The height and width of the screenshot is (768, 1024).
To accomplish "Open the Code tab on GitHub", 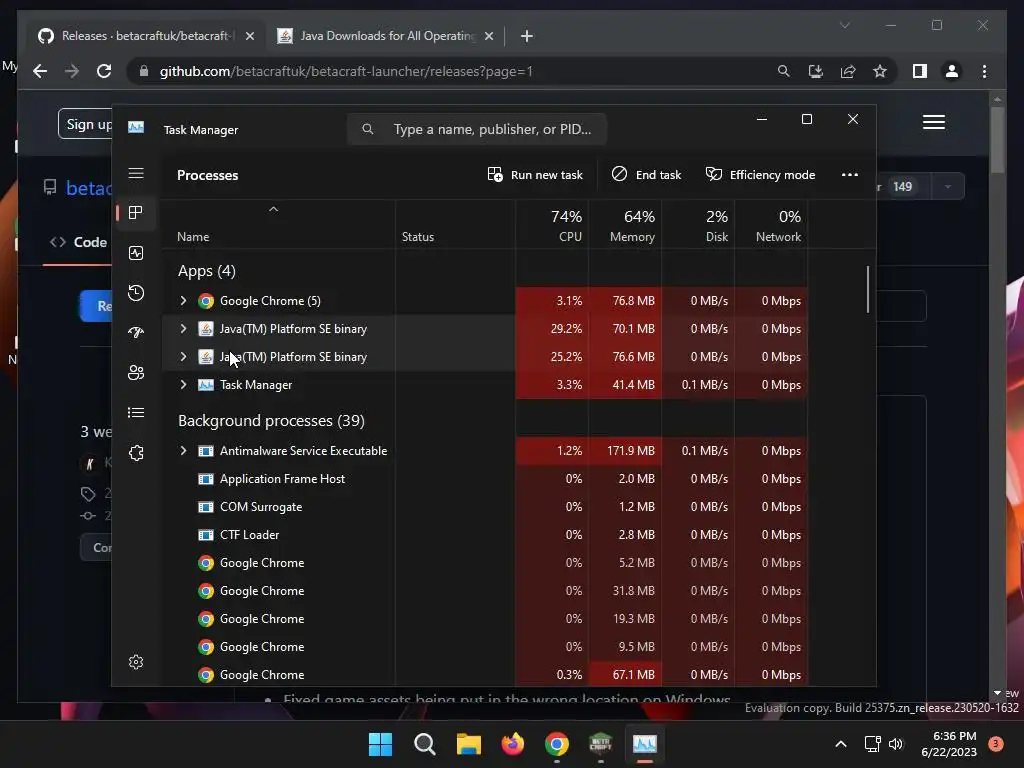I will click(x=78, y=242).
